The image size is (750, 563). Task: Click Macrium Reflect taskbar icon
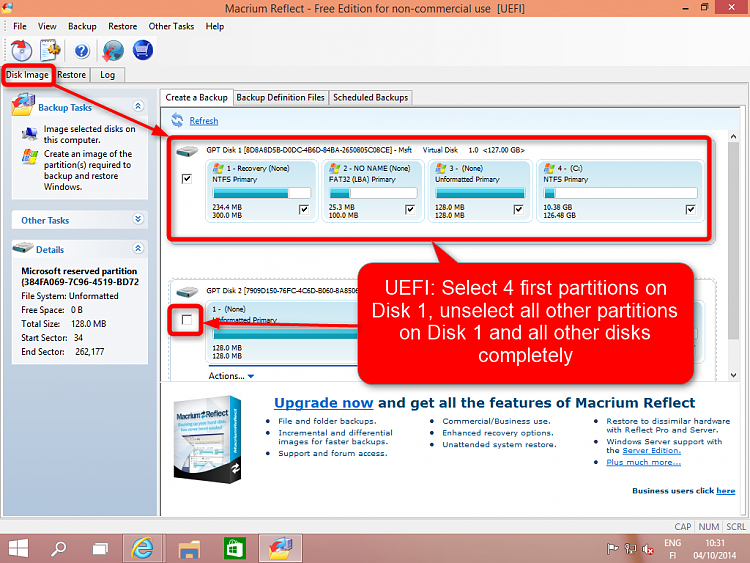(x=280, y=548)
